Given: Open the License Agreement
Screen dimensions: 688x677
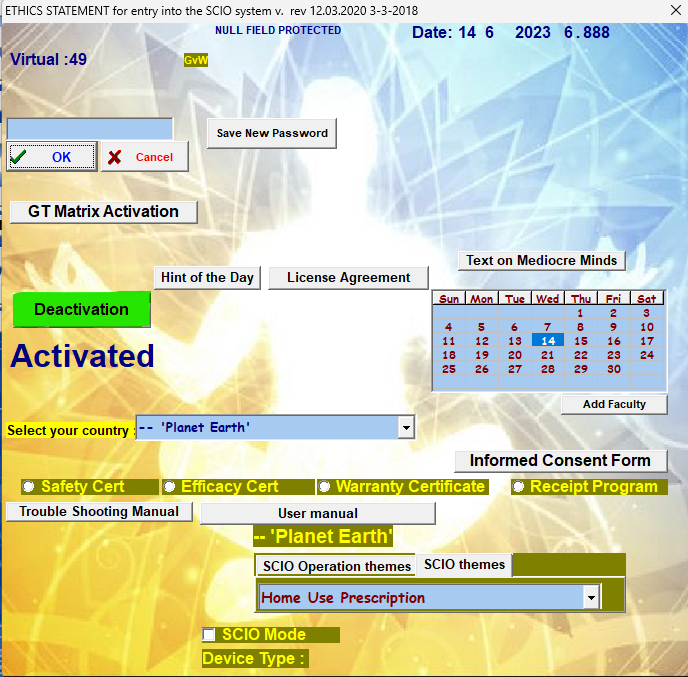Looking at the screenshot, I should click(x=348, y=278).
